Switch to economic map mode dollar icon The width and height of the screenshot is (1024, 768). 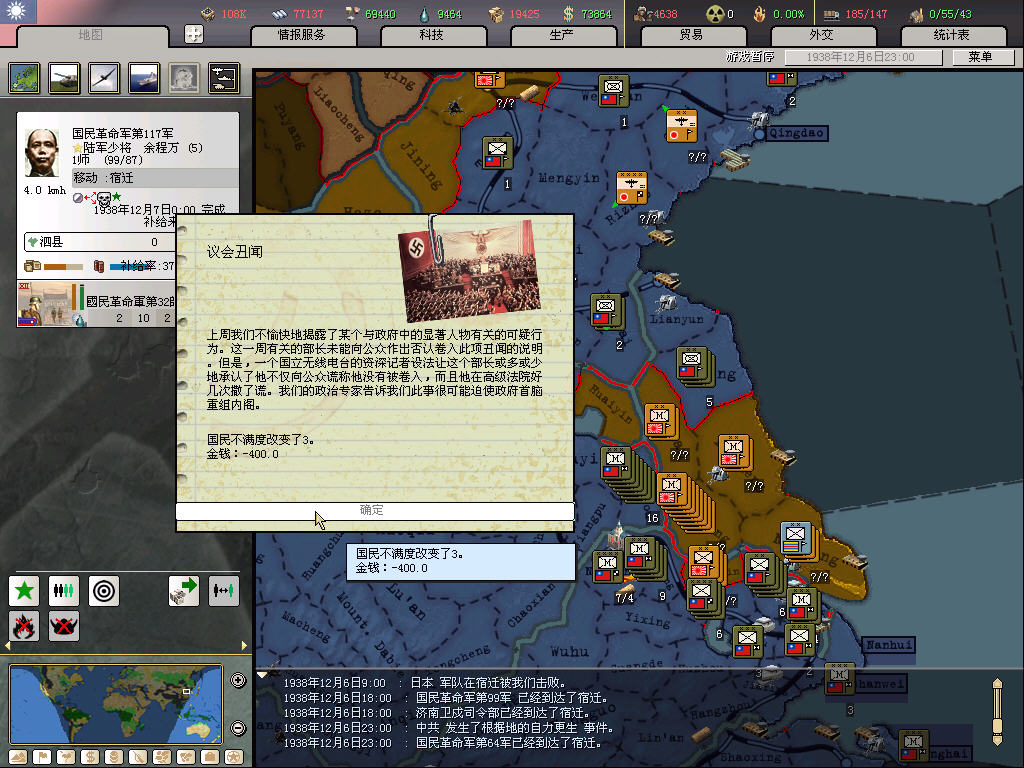[x=90, y=757]
